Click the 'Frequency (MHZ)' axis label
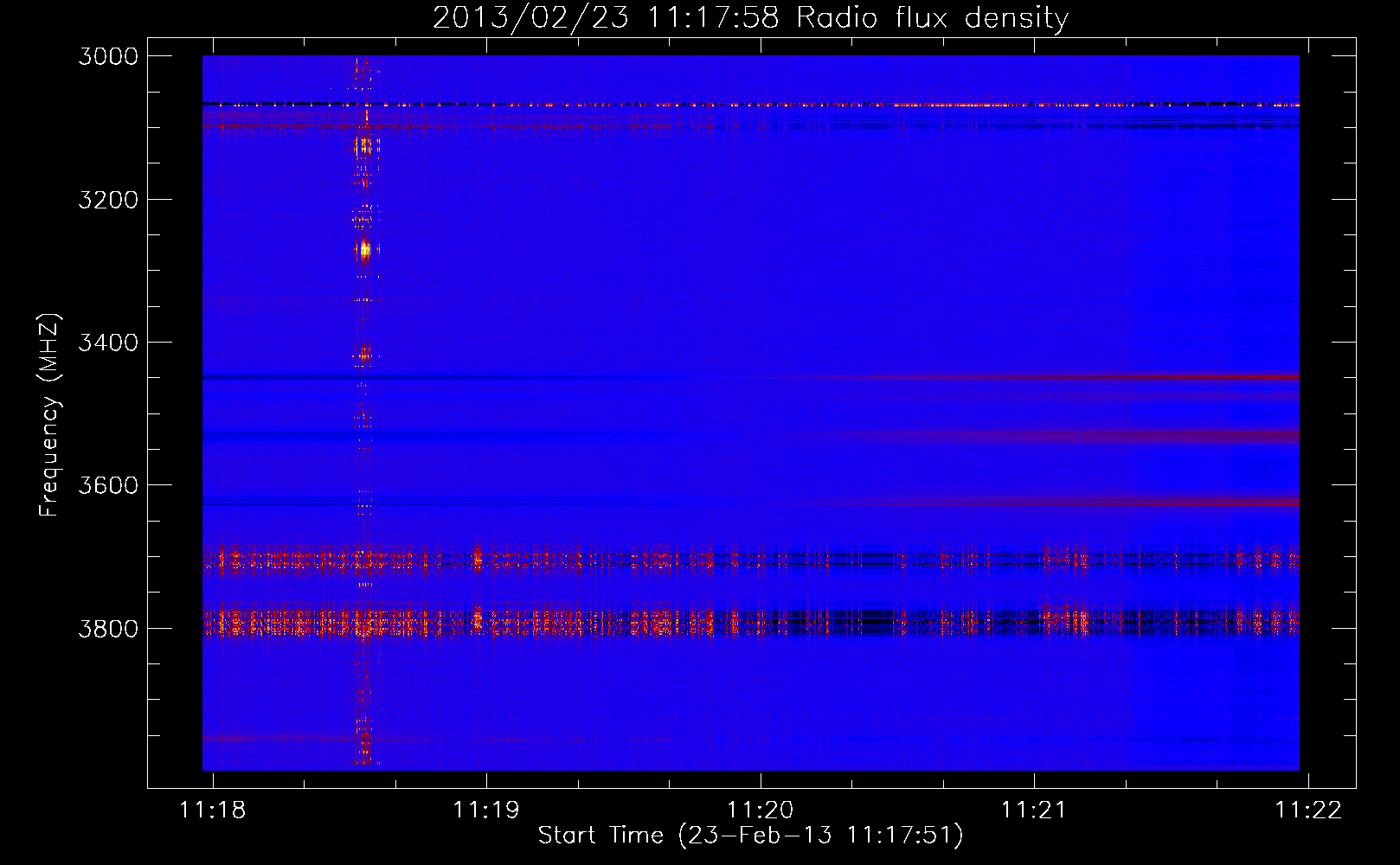Screen dimensions: 1400x865 click(x=49, y=415)
